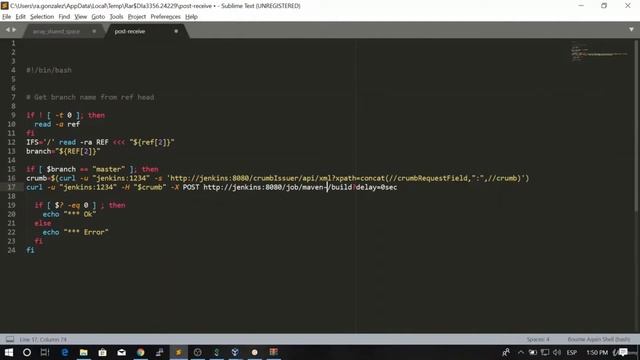640x360 pixels.
Task: Click line number 4 in the gutter
Action: (13, 70)
